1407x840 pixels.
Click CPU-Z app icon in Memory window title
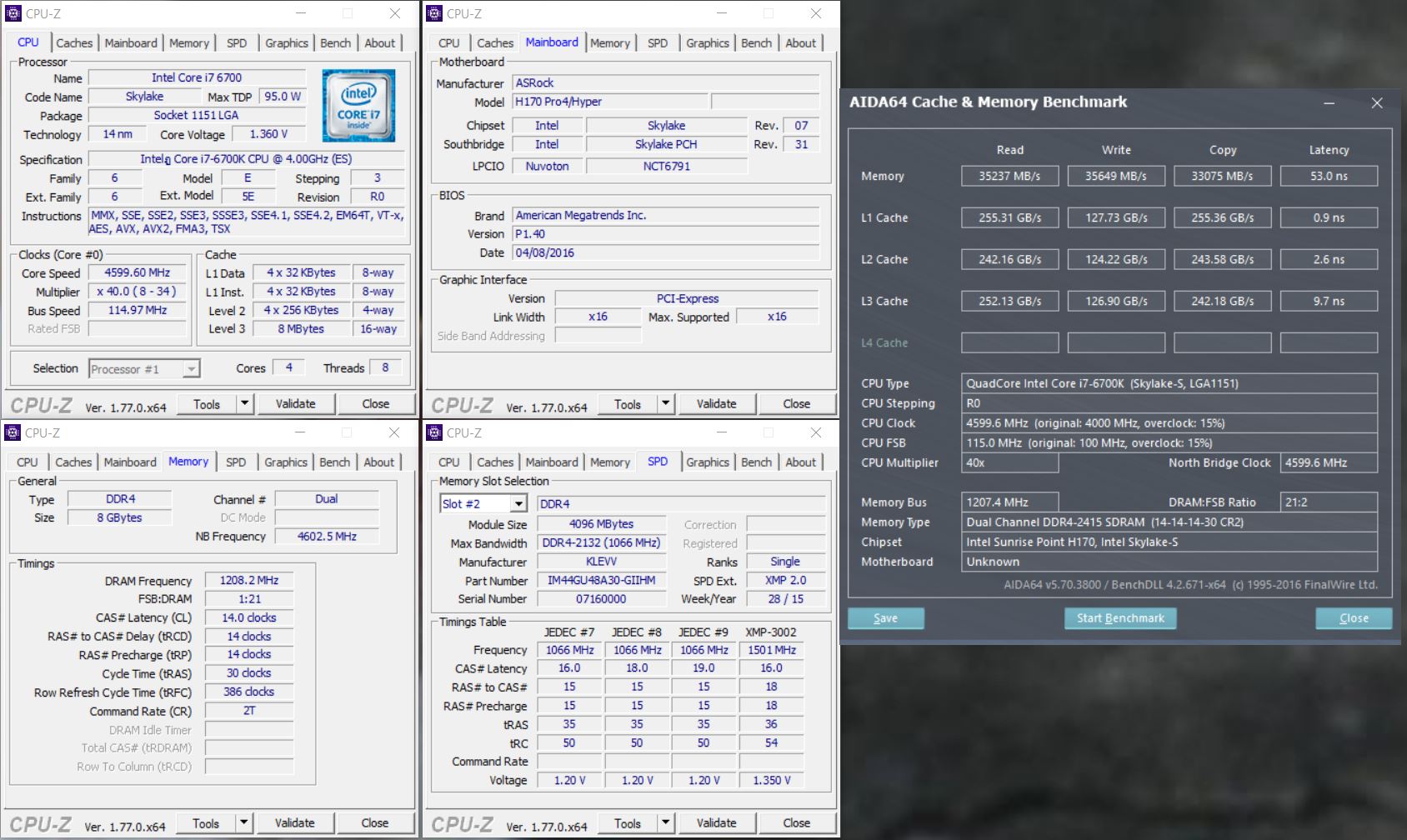[x=13, y=432]
